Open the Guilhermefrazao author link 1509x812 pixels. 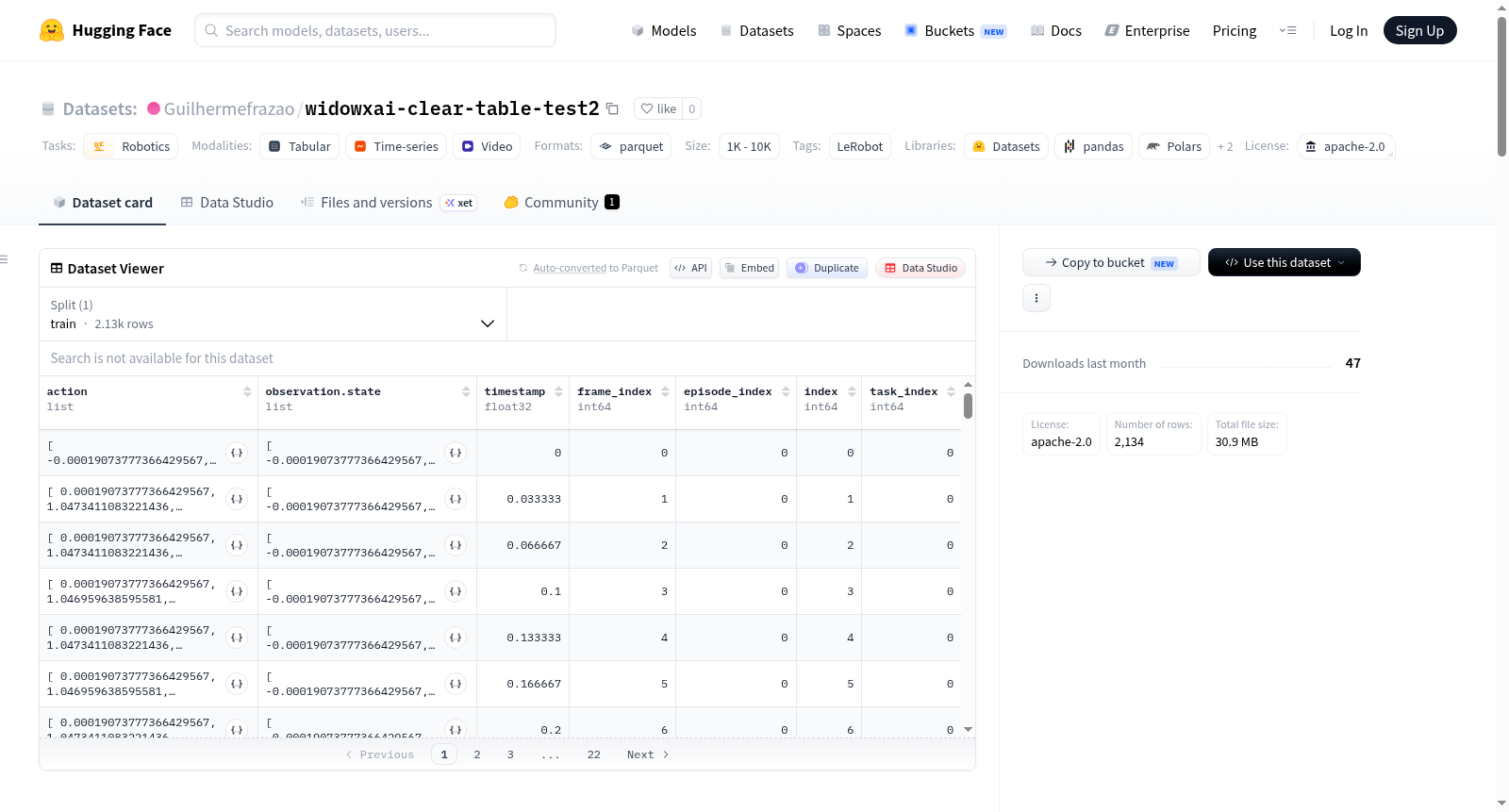pos(229,108)
